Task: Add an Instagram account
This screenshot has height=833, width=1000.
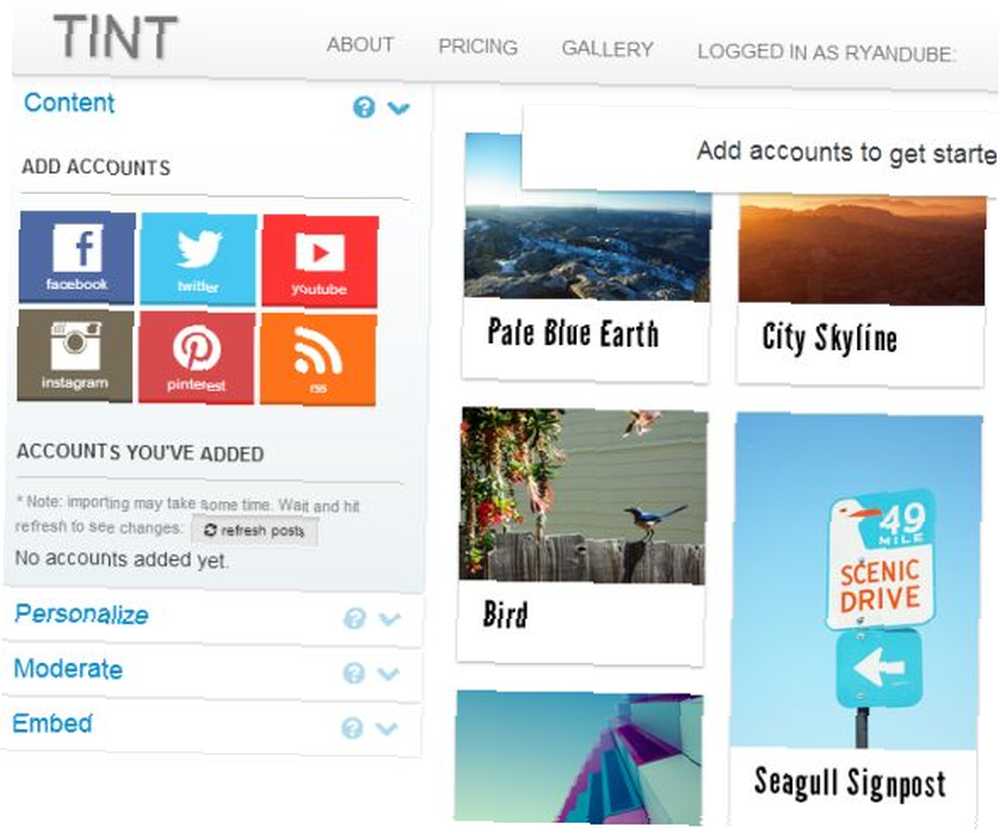Action: (75, 356)
